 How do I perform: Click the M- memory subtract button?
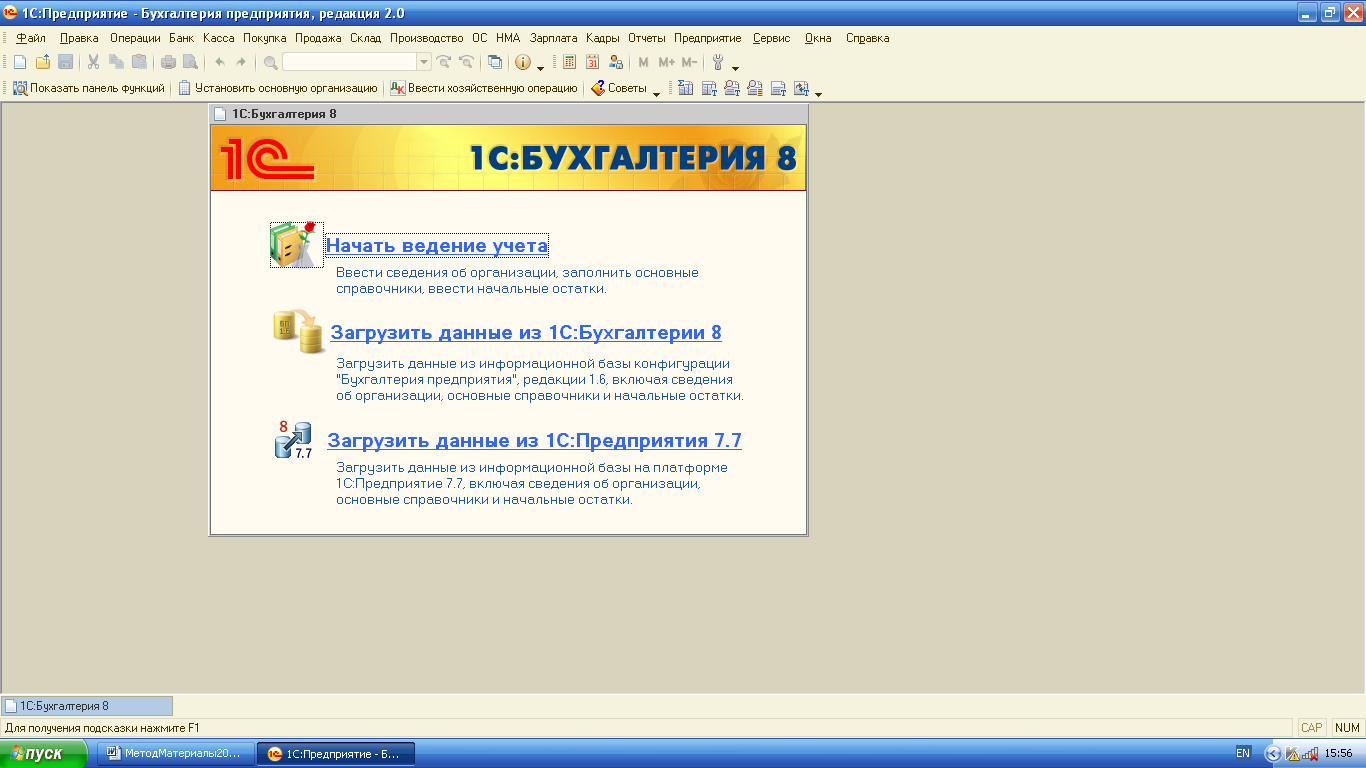689,62
